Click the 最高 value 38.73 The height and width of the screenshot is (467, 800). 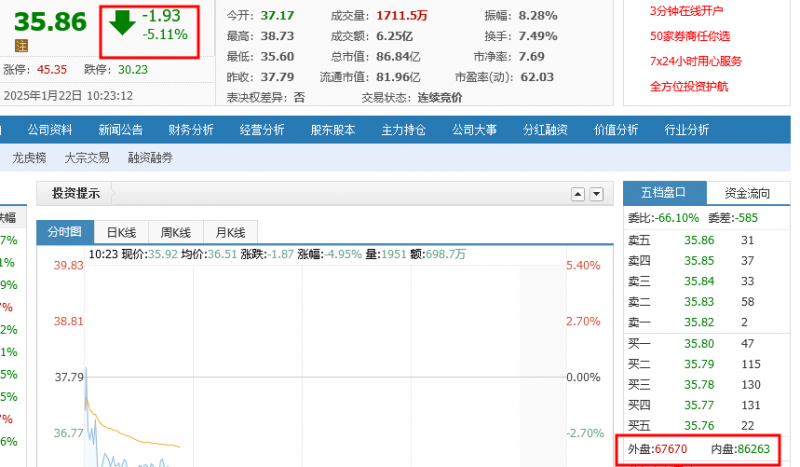[x=278, y=36]
